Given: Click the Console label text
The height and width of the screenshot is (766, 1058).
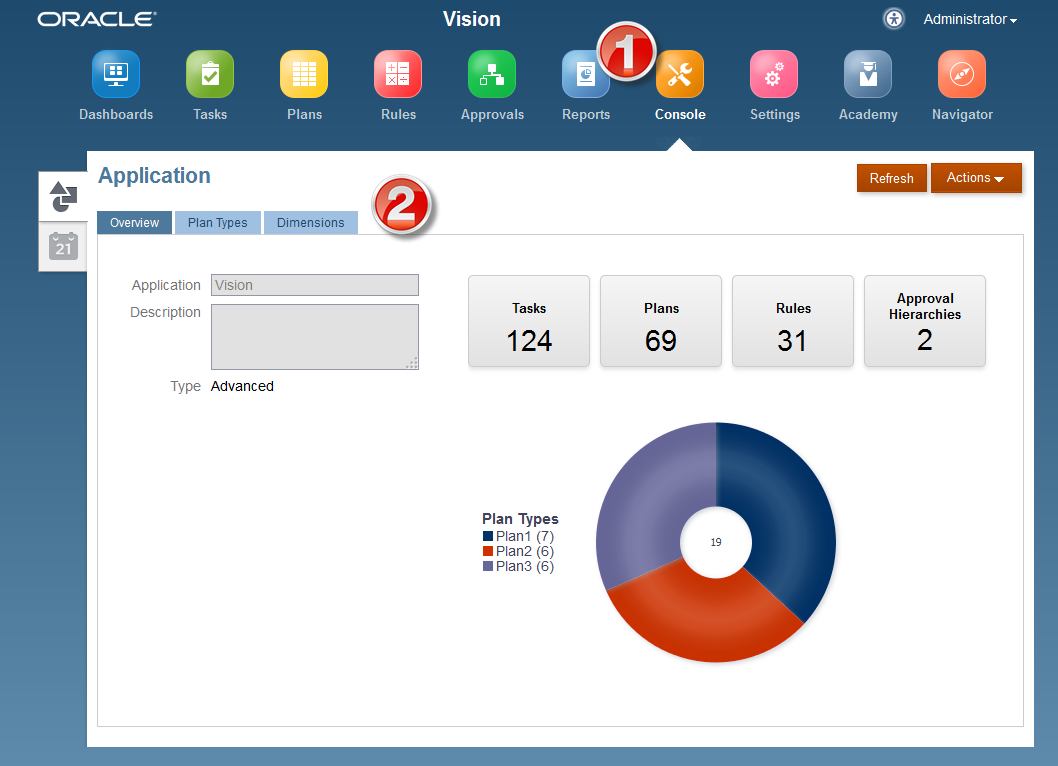Looking at the screenshot, I should 680,115.
